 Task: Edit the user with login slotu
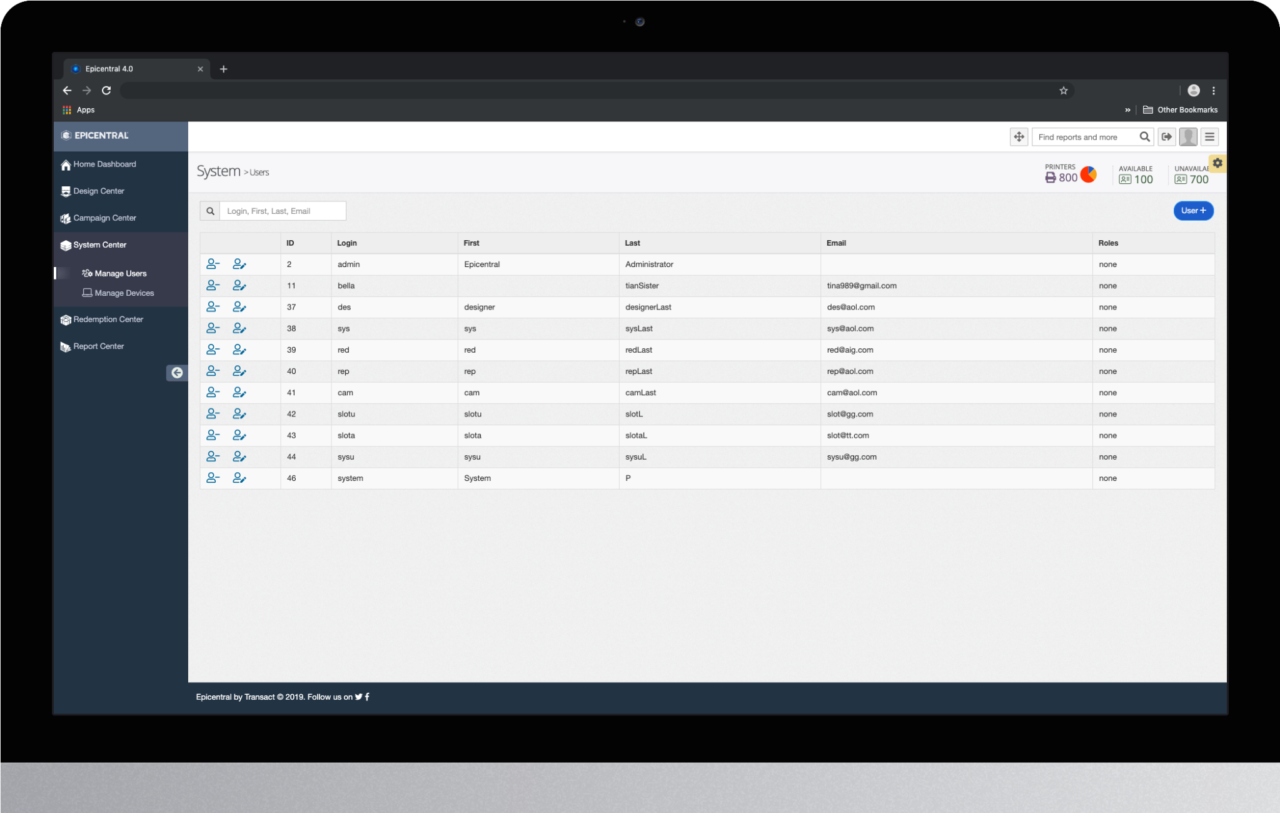[239, 414]
